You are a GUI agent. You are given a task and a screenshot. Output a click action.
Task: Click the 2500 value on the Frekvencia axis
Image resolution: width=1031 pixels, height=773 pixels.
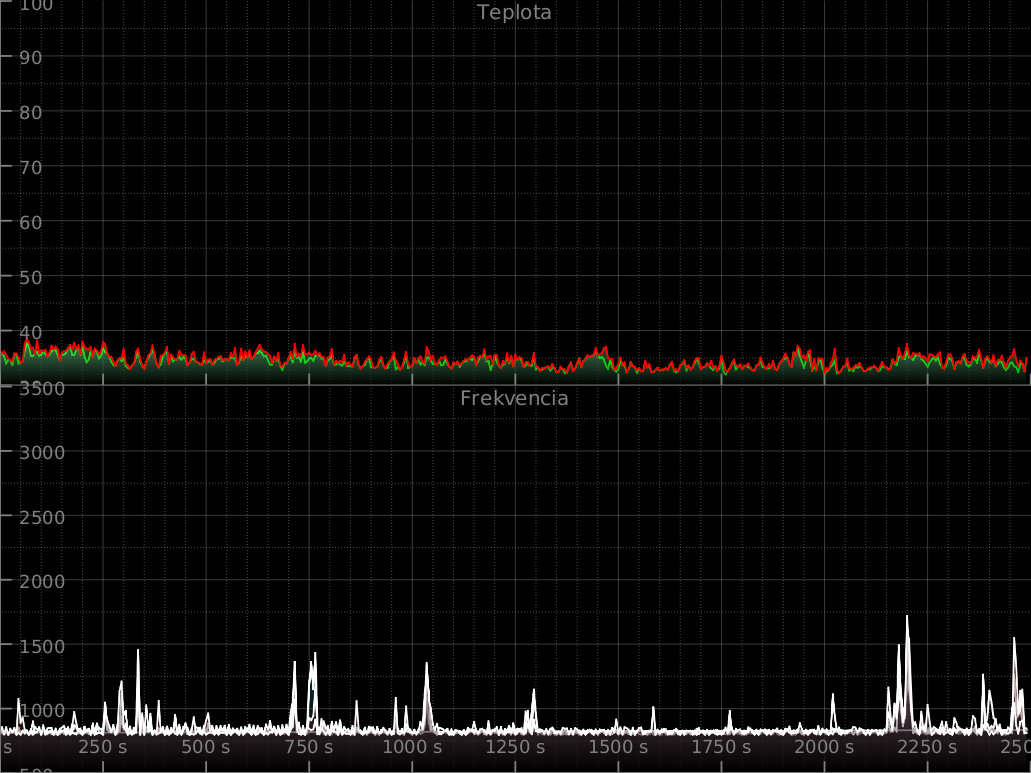pyautogui.click(x=42, y=517)
